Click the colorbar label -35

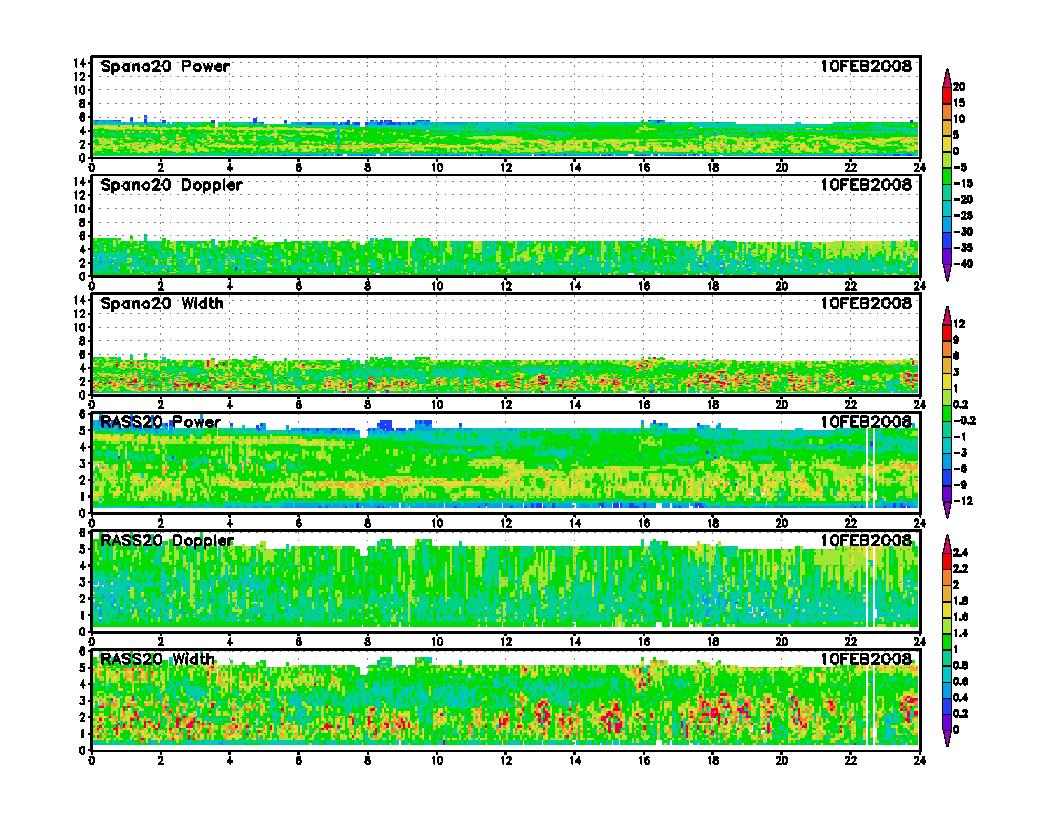click(x=963, y=248)
